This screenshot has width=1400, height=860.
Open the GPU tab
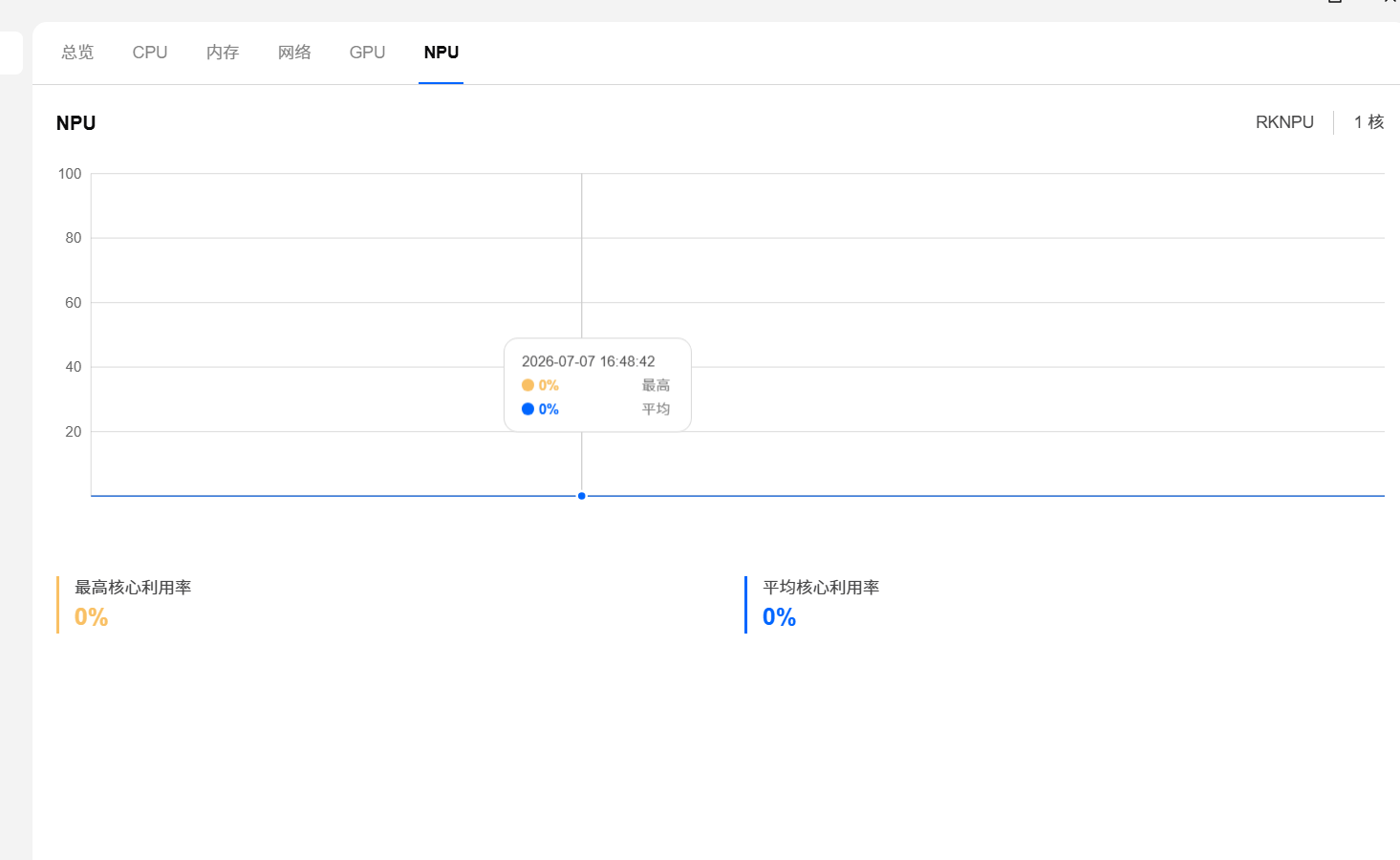[x=367, y=53]
